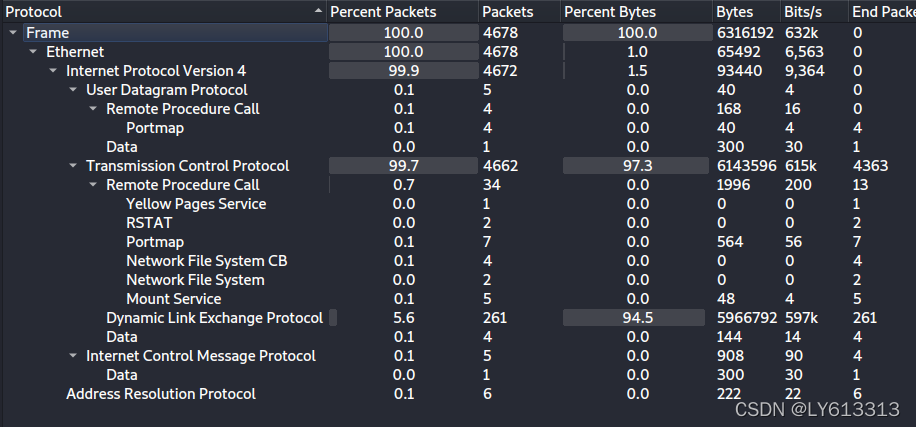The height and width of the screenshot is (427, 916).
Task: Collapse the User Datagram Protocol node
Action: 73,90
